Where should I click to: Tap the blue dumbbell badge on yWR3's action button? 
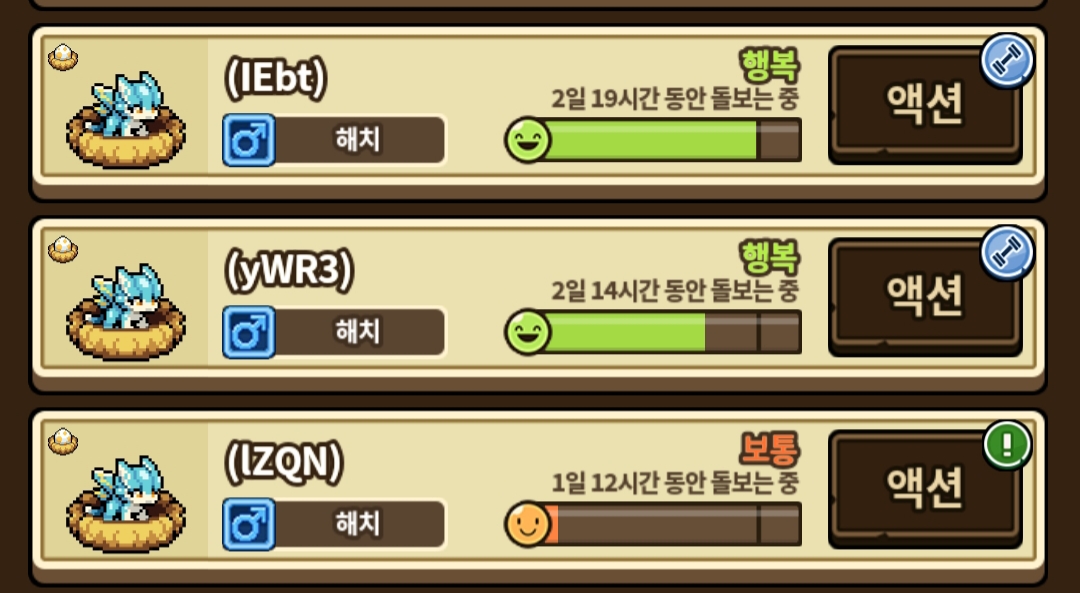coord(1007,253)
